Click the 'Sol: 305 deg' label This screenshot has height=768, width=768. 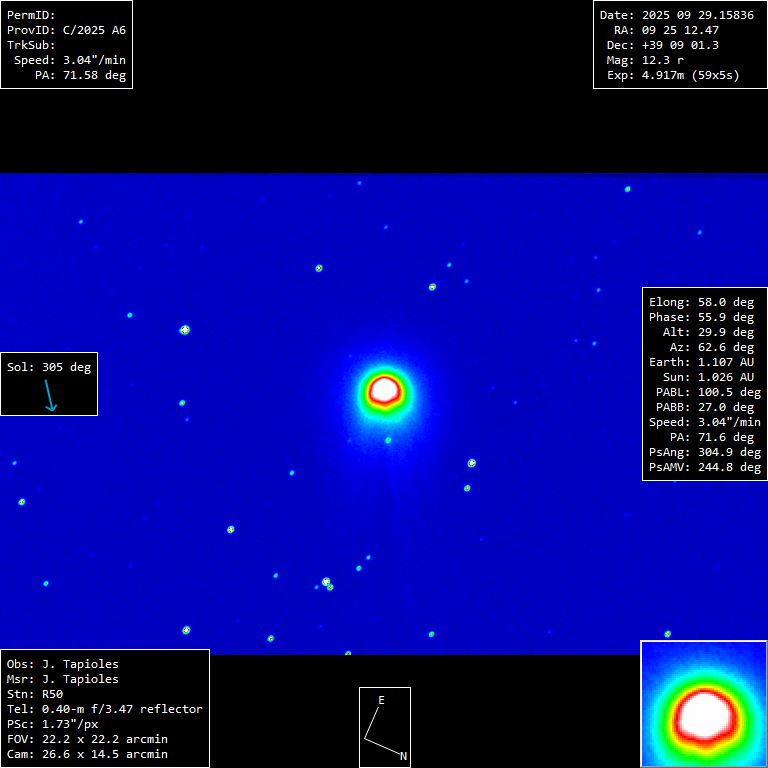(x=49, y=367)
